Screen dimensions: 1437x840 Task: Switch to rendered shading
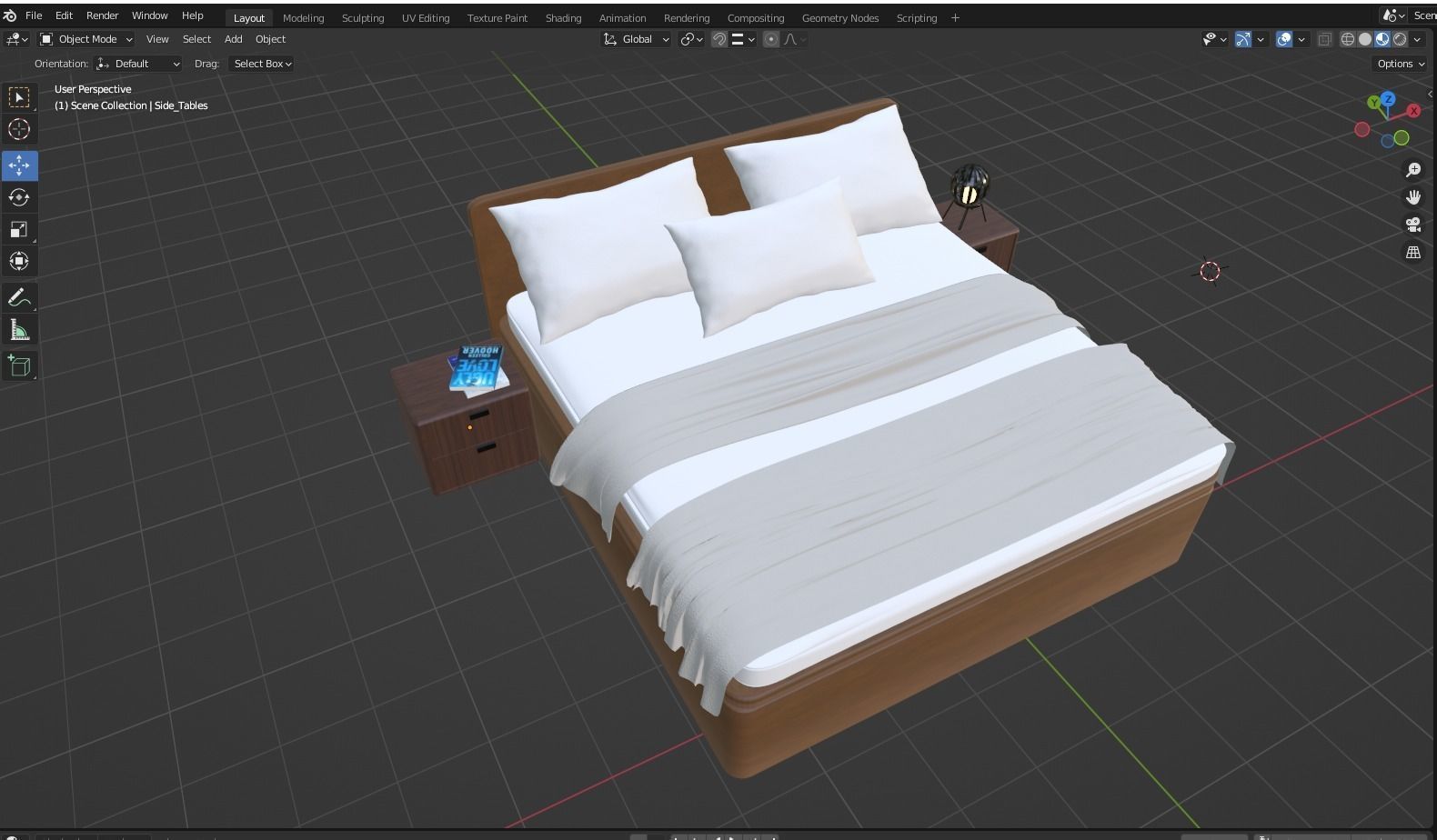1400,39
